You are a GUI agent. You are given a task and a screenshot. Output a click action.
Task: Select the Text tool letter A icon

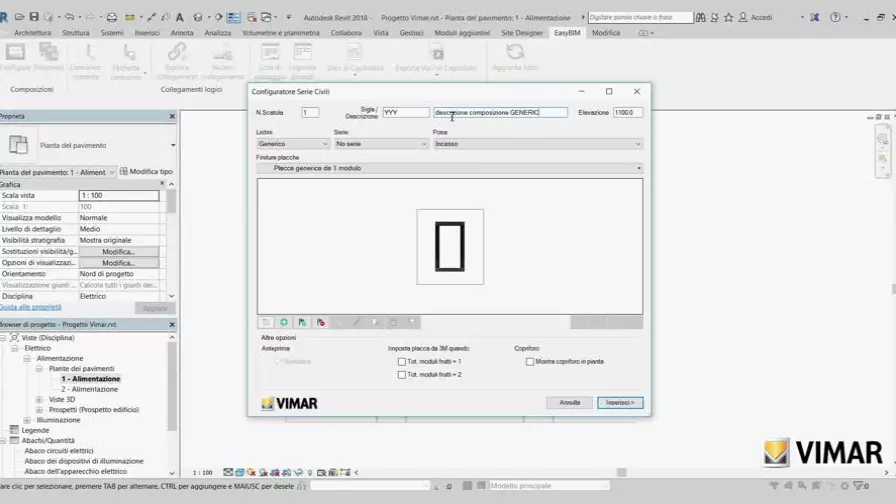click(179, 17)
